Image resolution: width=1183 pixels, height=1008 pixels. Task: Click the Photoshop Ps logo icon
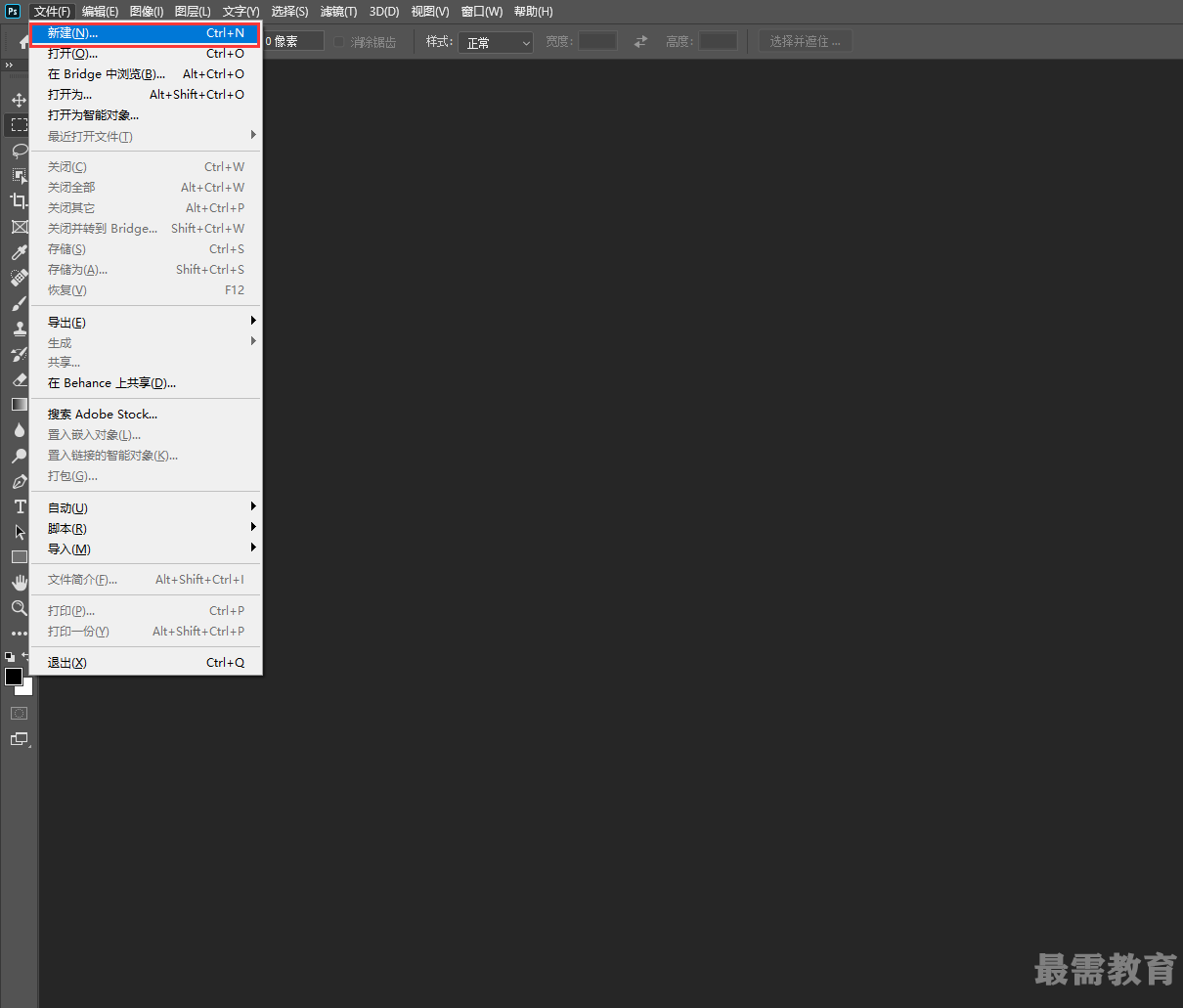(x=13, y=11)
